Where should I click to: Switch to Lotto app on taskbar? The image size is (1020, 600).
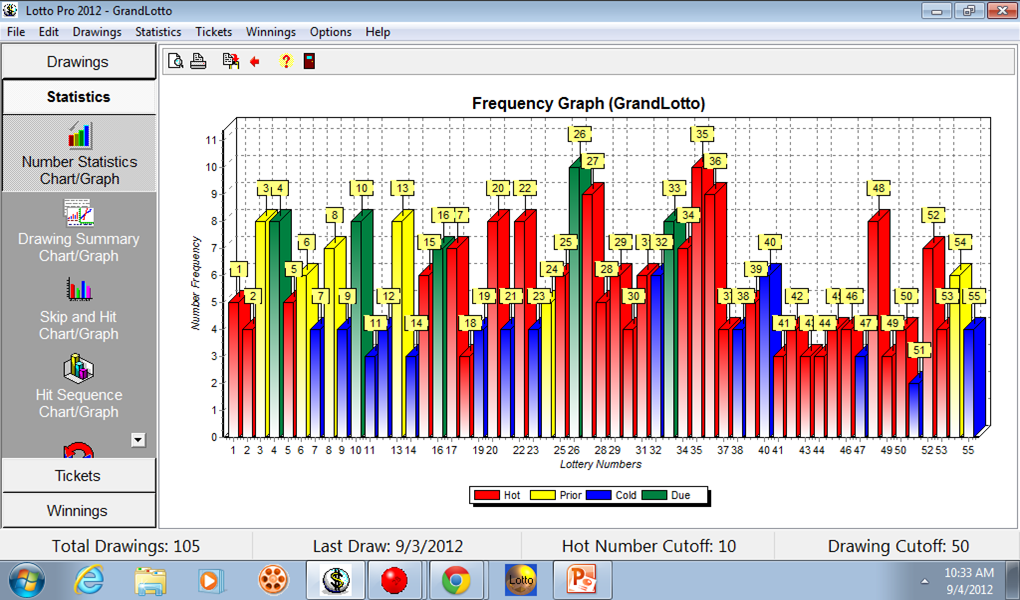click(x=521, y=579)
